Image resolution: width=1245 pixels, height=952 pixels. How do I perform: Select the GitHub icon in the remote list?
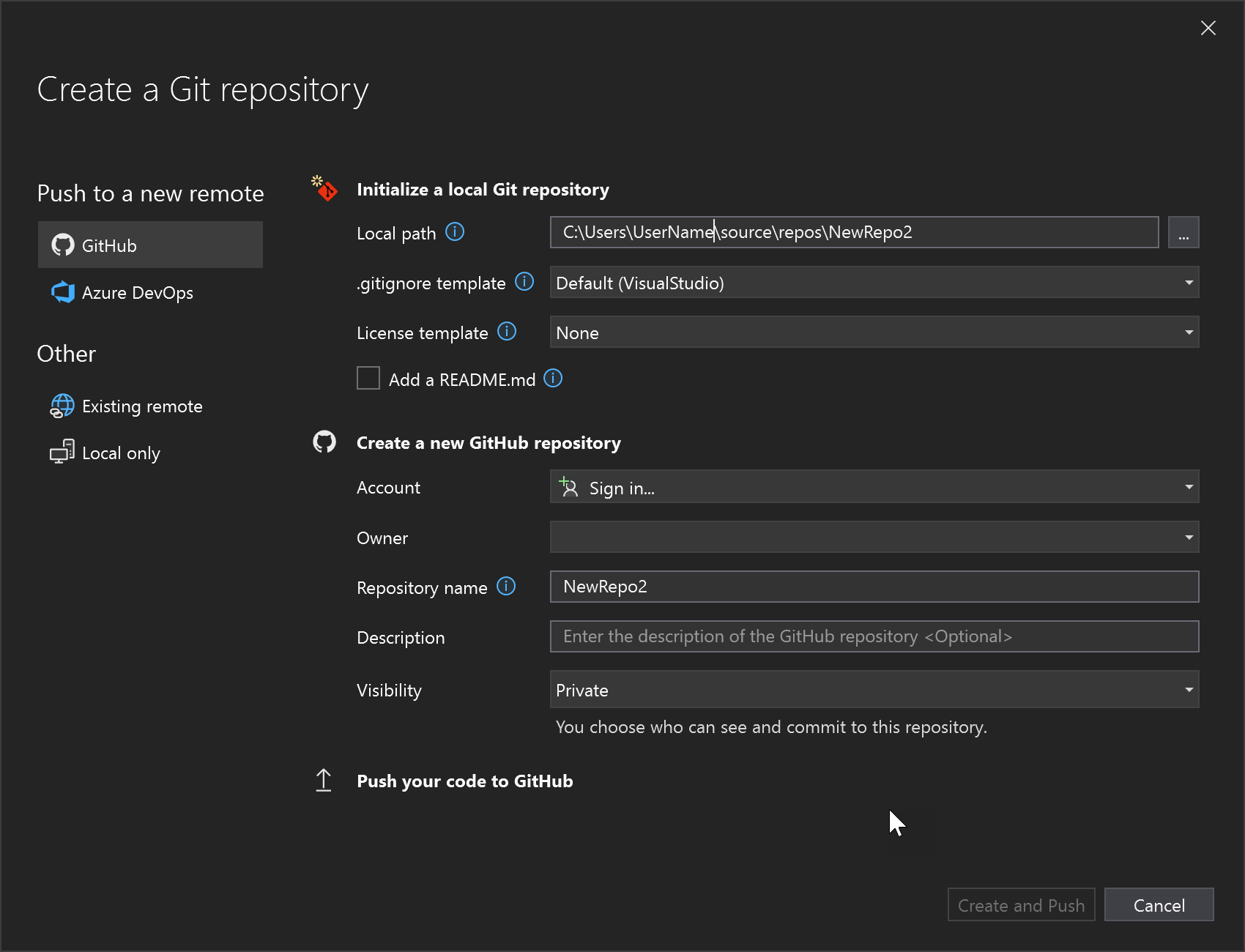(63, 245)
